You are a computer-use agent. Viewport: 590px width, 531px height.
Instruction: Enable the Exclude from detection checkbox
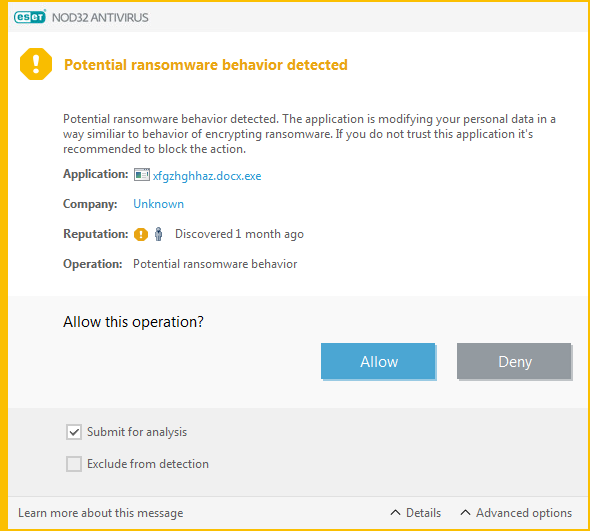pyautogui.click(x=74, y=464)
